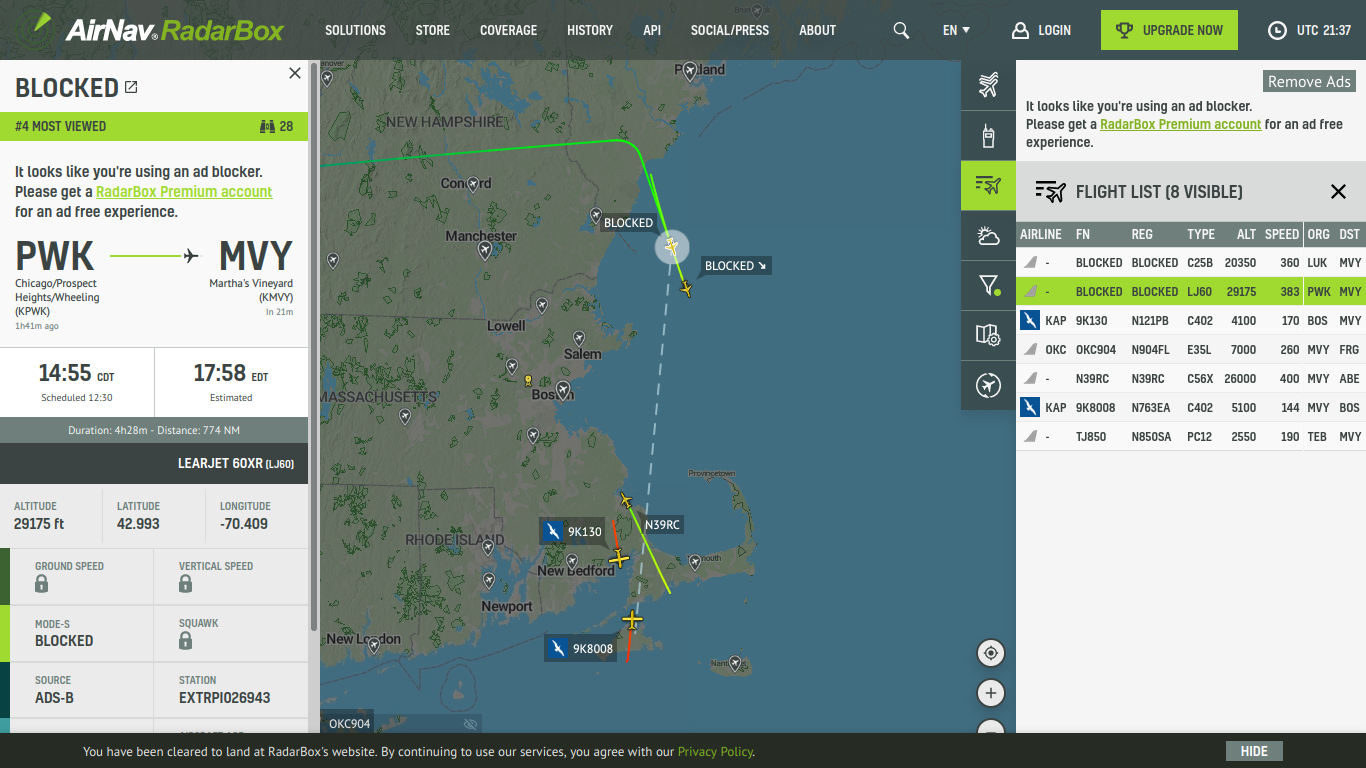The width and height of the screenshot is (1366, 768).
Task: Open the HISTORY menu item
Action: pos(590,30)
